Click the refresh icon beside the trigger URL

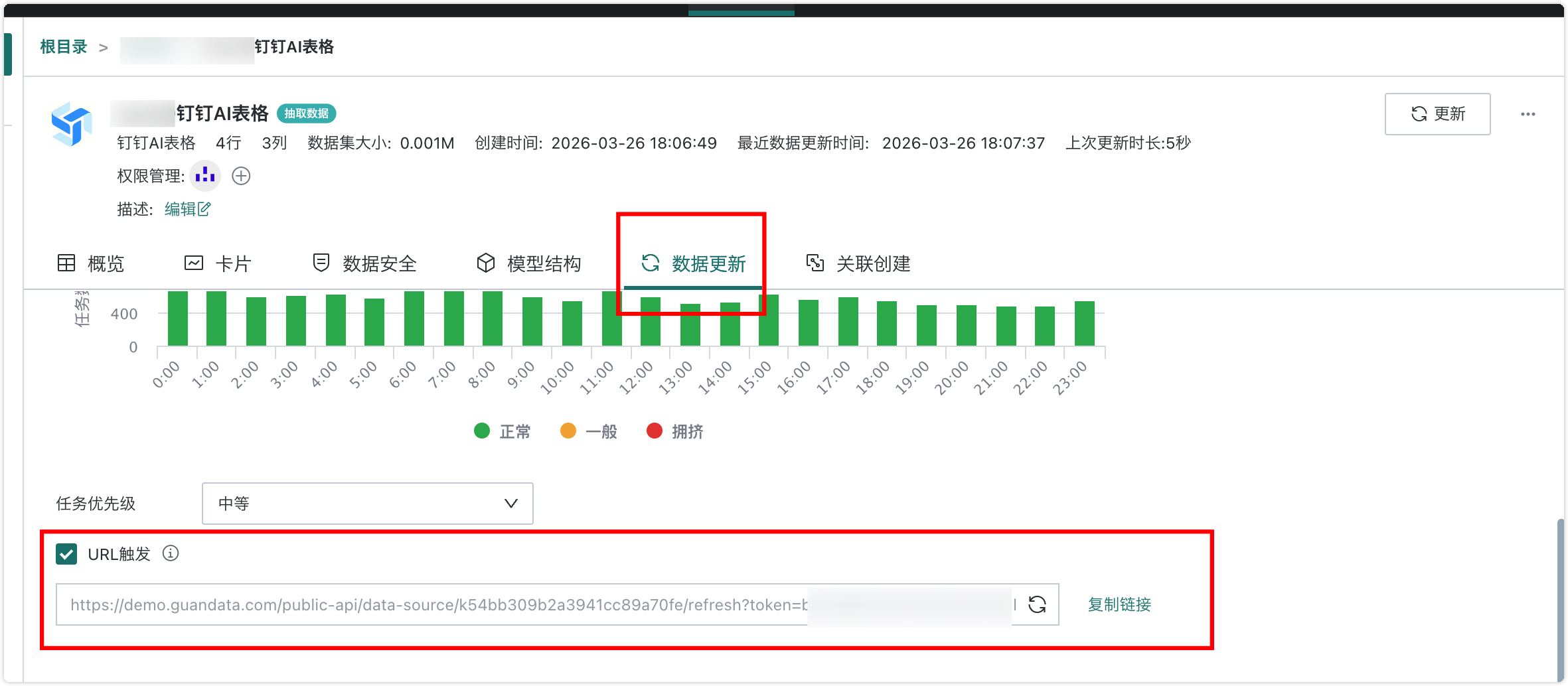(1036, 604)
